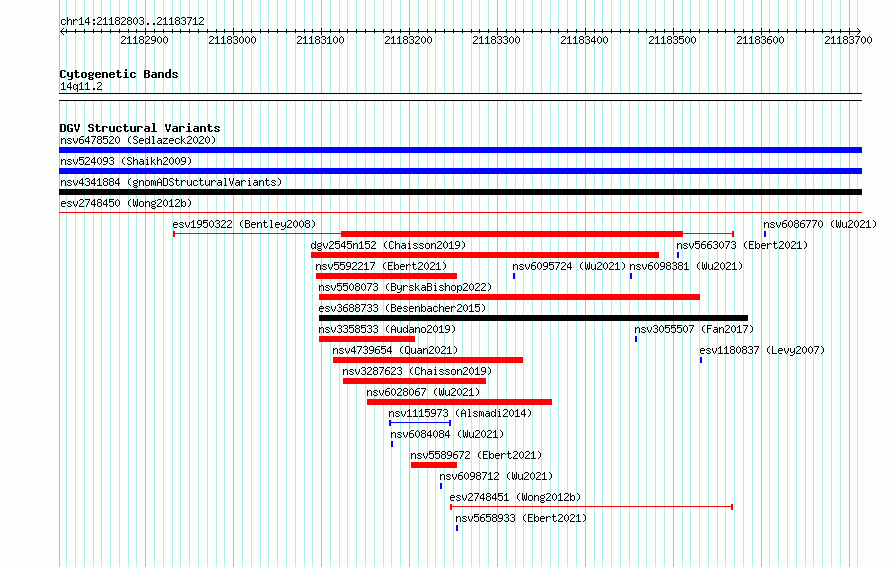Select the red bar for nsv6028067
Viewport: 890px width, 567px height.
459,402
